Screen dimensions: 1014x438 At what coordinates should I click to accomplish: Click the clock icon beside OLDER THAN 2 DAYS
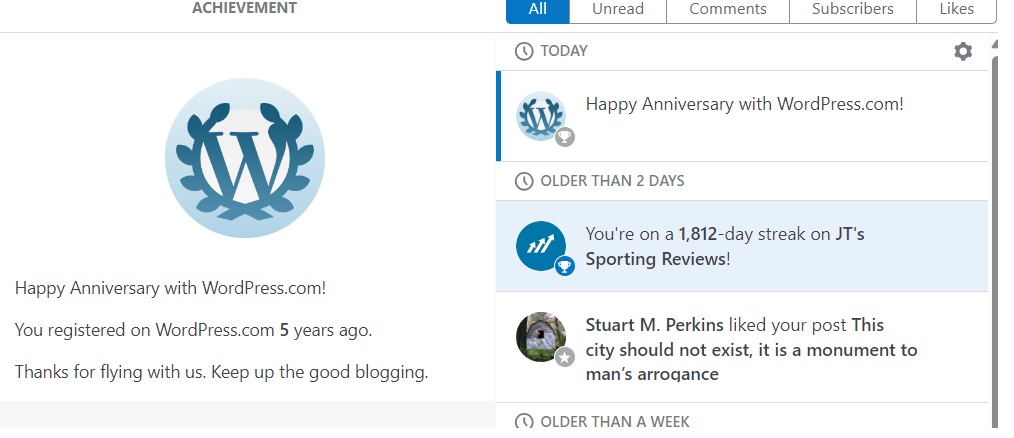[x=524, y=181]
